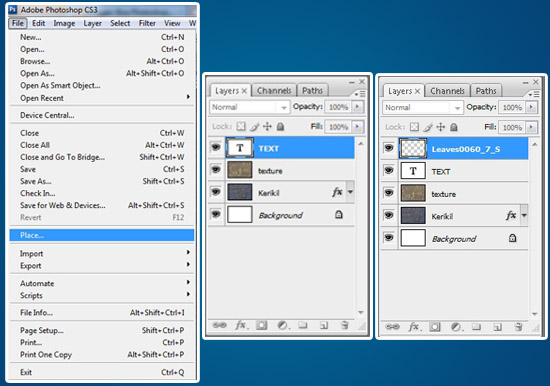Hide Background layer in right Layers panel
This screenshot has width=550, height=386.
click(x=389, y=238)
